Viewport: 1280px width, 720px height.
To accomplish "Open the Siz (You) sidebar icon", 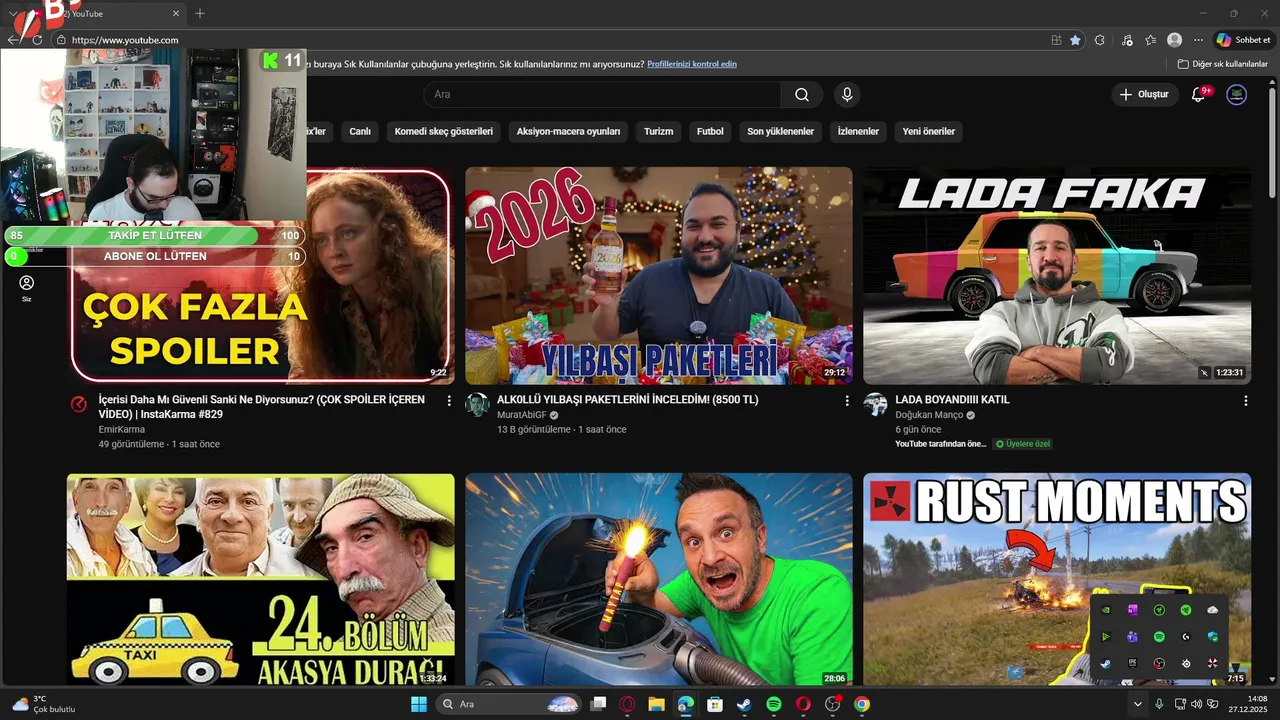I will coord(27,288).
